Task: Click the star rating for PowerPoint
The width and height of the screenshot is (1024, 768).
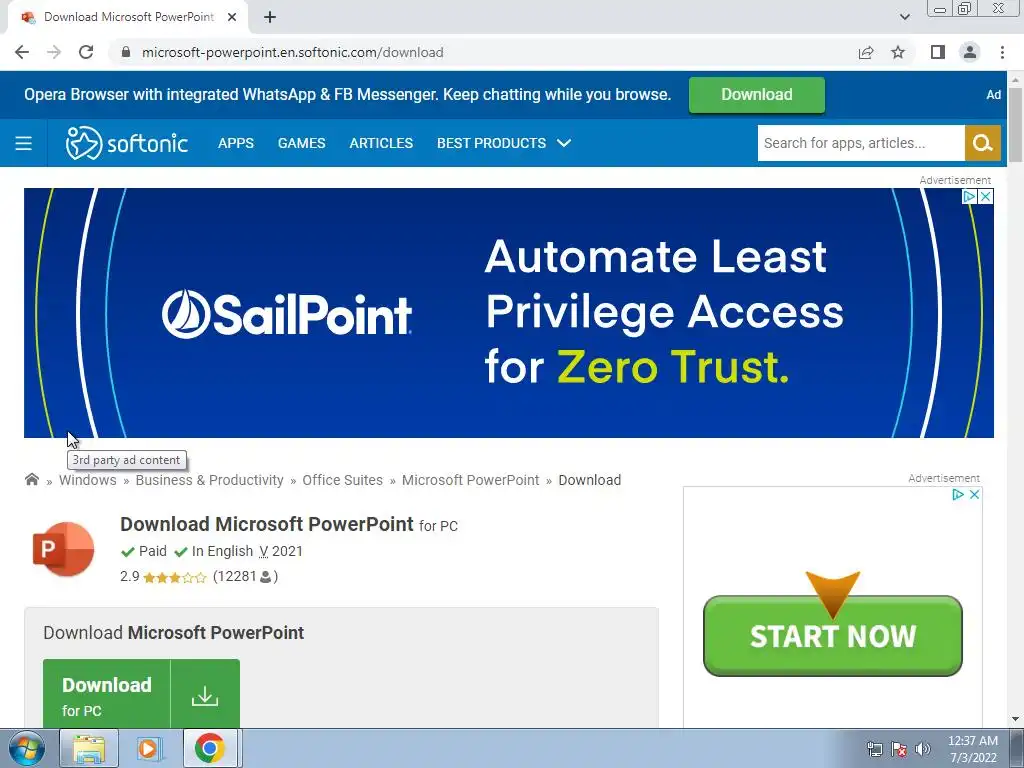Action: [174, 577]
